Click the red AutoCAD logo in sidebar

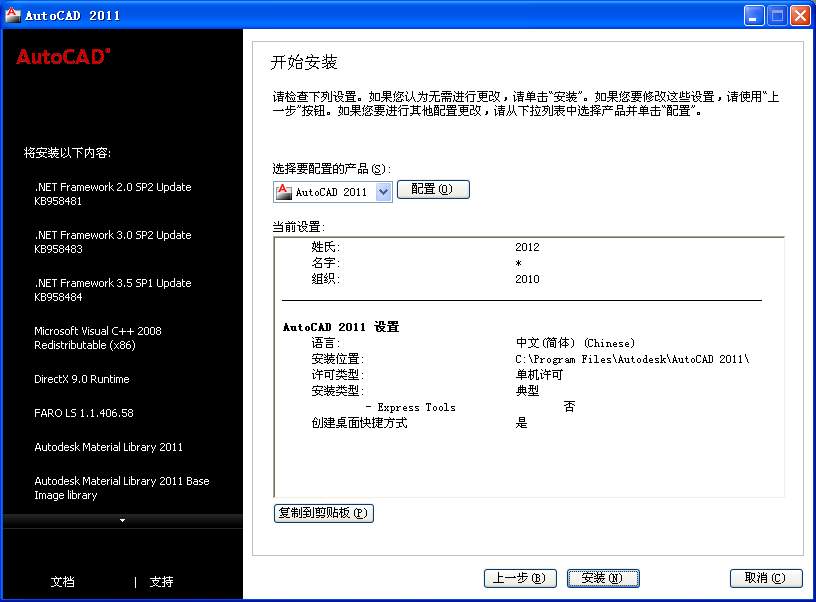pyautogui.click(x=63, y=56)
